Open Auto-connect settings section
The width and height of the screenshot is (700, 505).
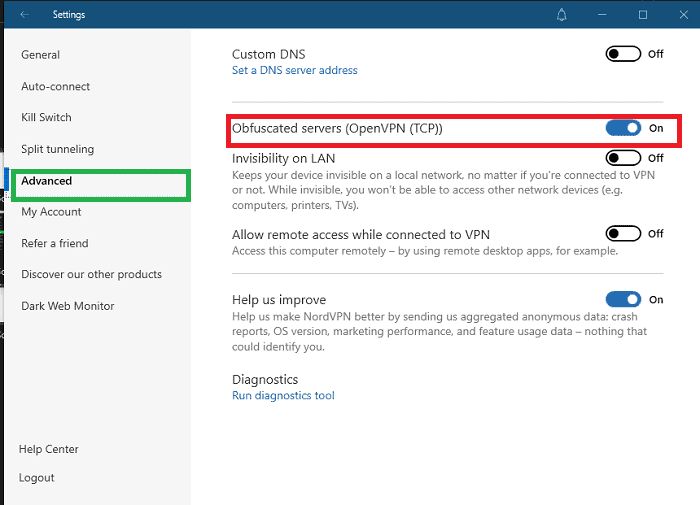point(56,87)
